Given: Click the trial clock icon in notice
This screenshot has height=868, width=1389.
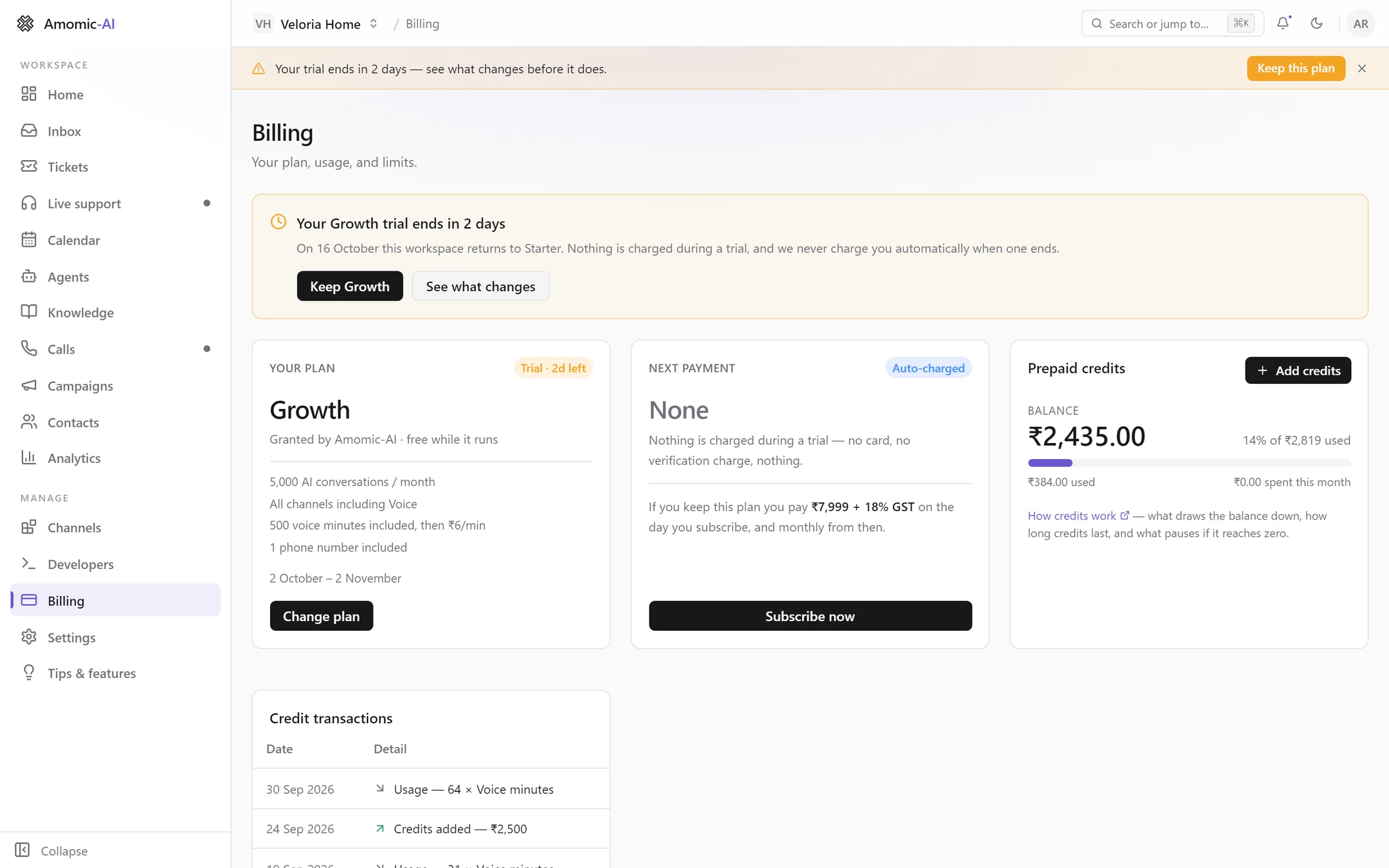Looking at the screenshot, I should pos(278,222).
